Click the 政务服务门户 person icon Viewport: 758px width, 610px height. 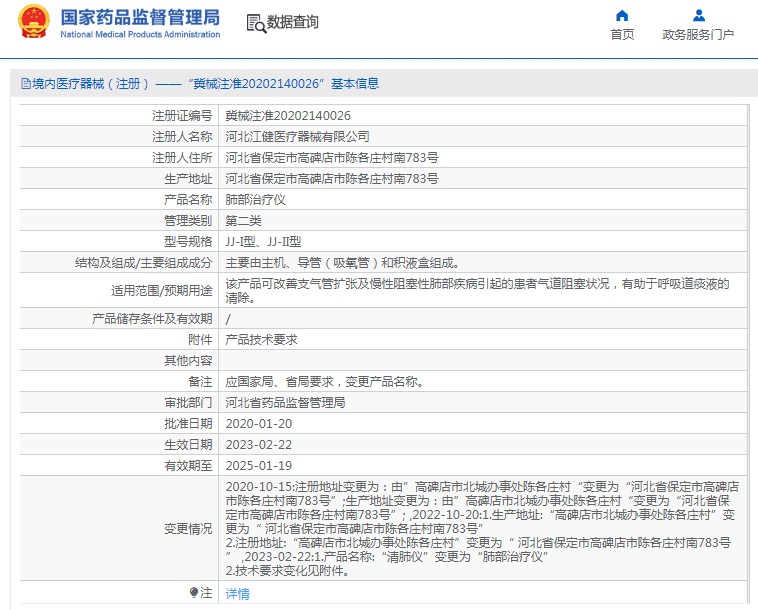[x=698, y=15]
